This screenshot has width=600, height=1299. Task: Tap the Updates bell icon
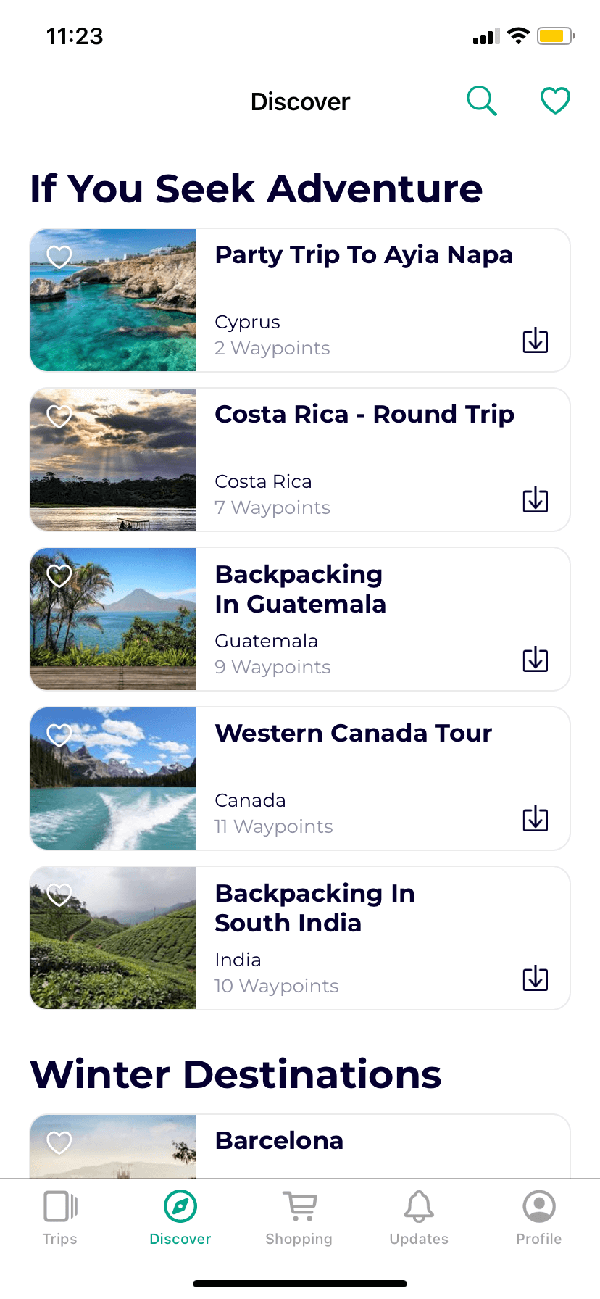click(418, 1207)
